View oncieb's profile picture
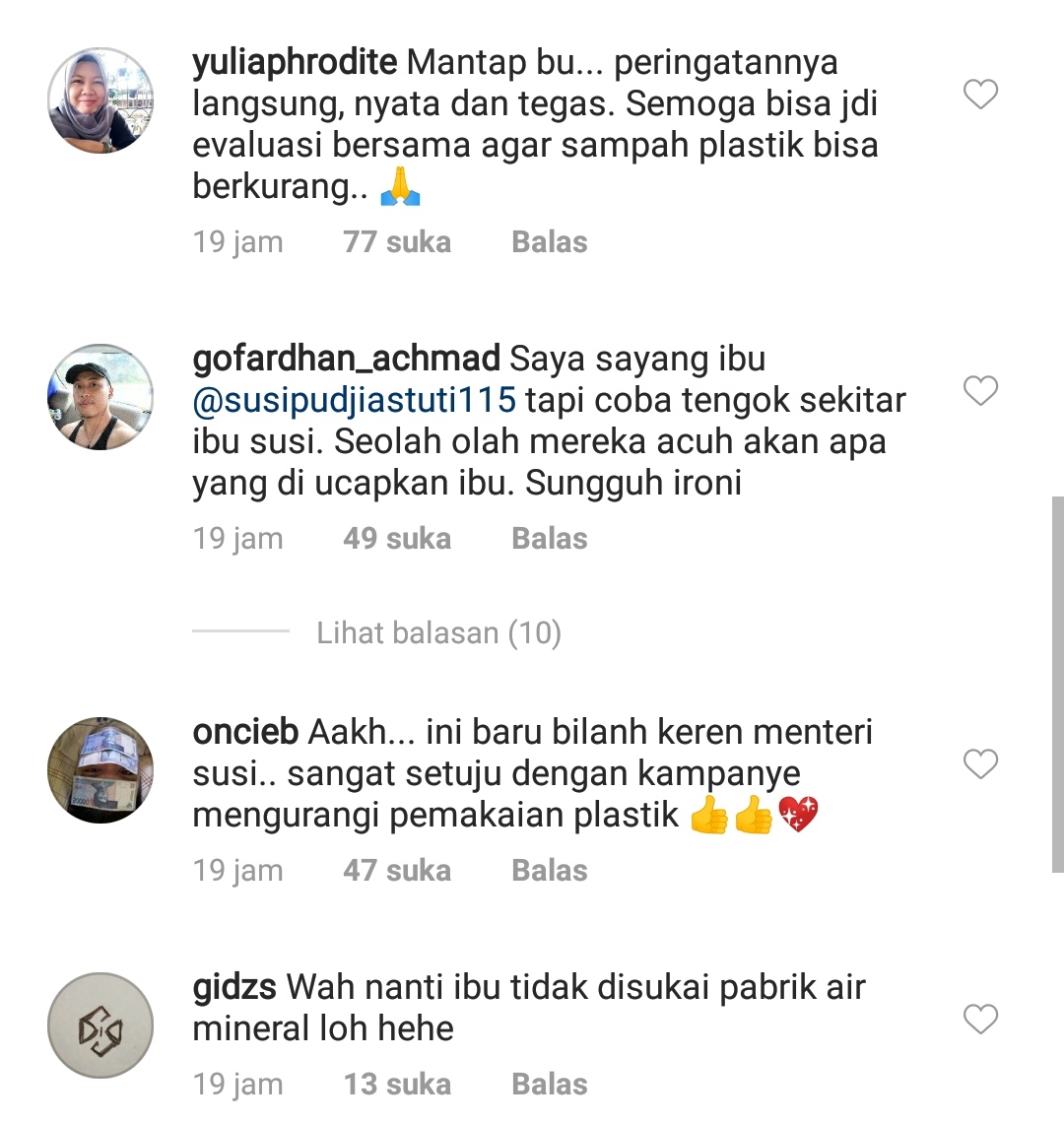Viewport: 1064px width, 1123px height. pyautogui.click(x=100, y=770)
